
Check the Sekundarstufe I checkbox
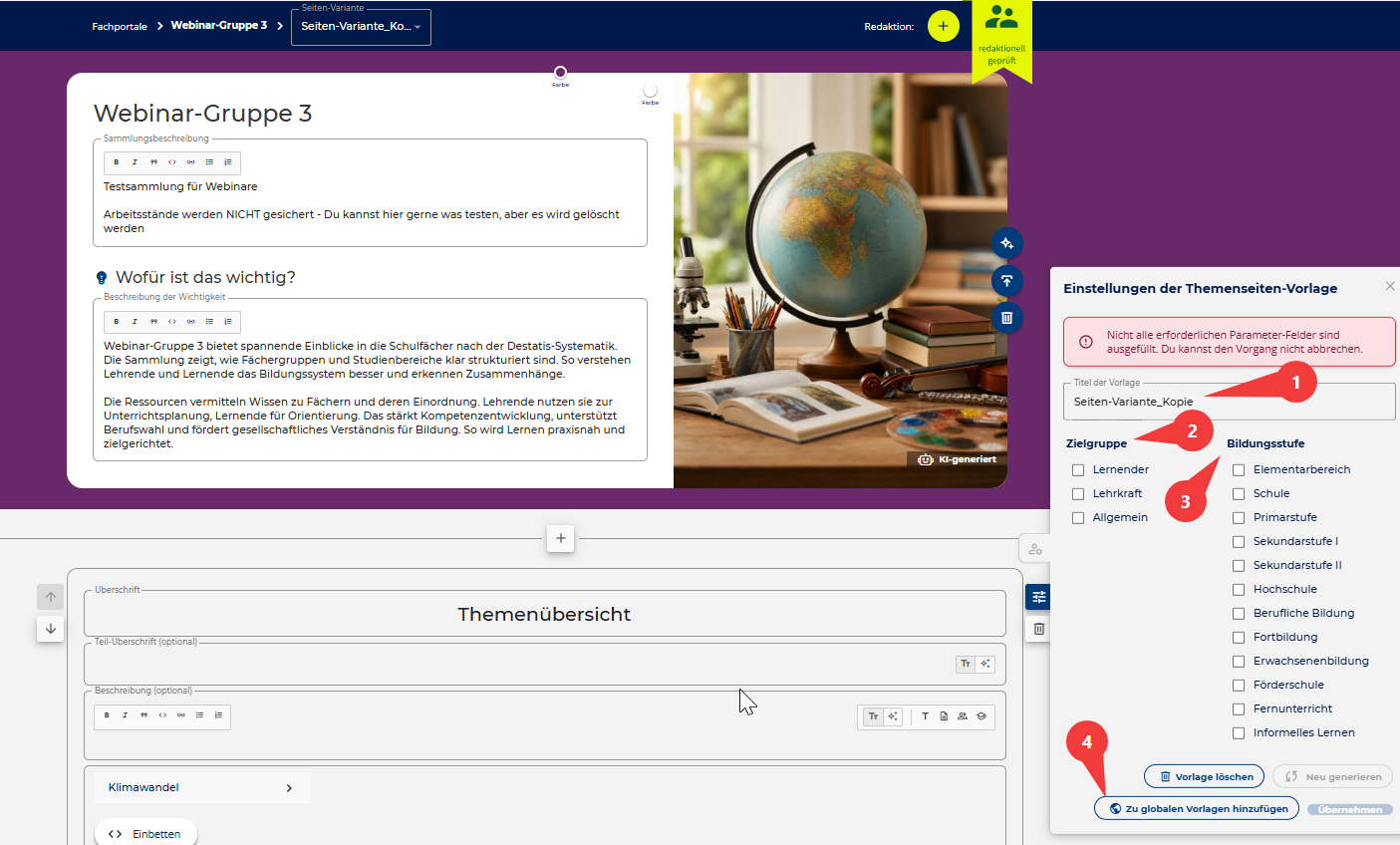[1239, 541]
